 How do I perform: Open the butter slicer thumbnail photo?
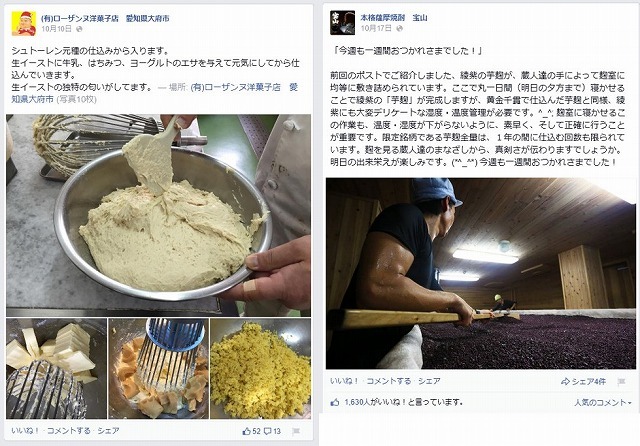tap(57, 369)
